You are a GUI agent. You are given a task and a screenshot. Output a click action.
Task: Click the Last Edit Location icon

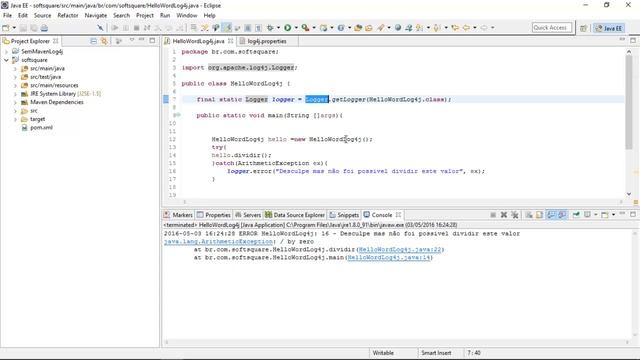point(455,28)
